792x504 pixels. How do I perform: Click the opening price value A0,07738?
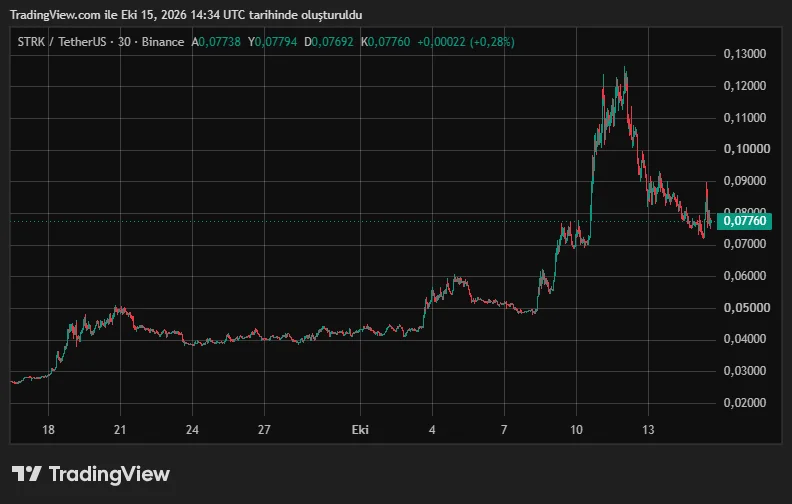pyautogui.click(x=216, y=42)
